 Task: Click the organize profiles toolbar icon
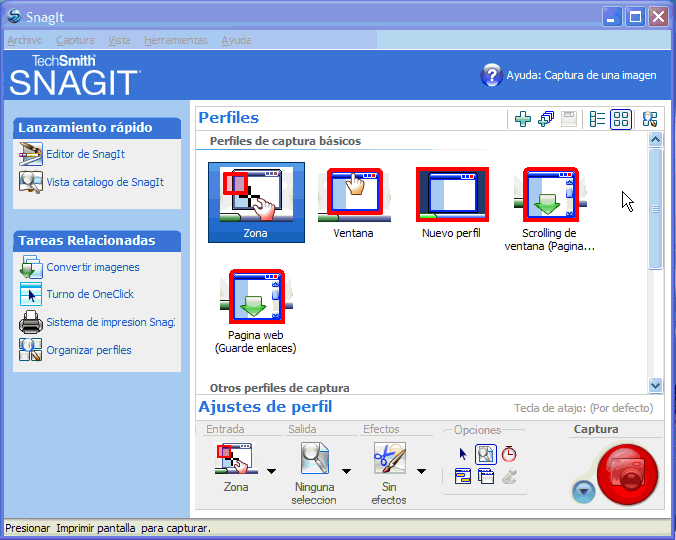click(x=650, y=119)
